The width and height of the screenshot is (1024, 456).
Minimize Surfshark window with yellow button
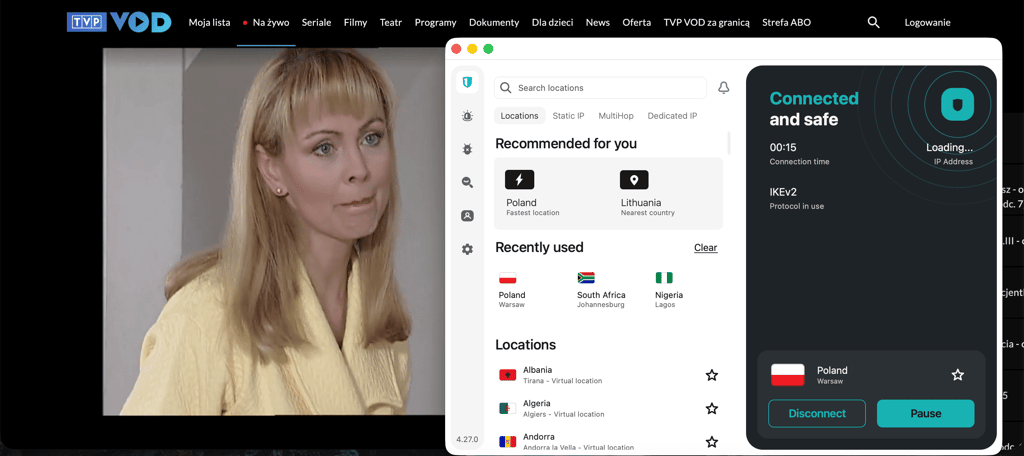coord(472,49)
